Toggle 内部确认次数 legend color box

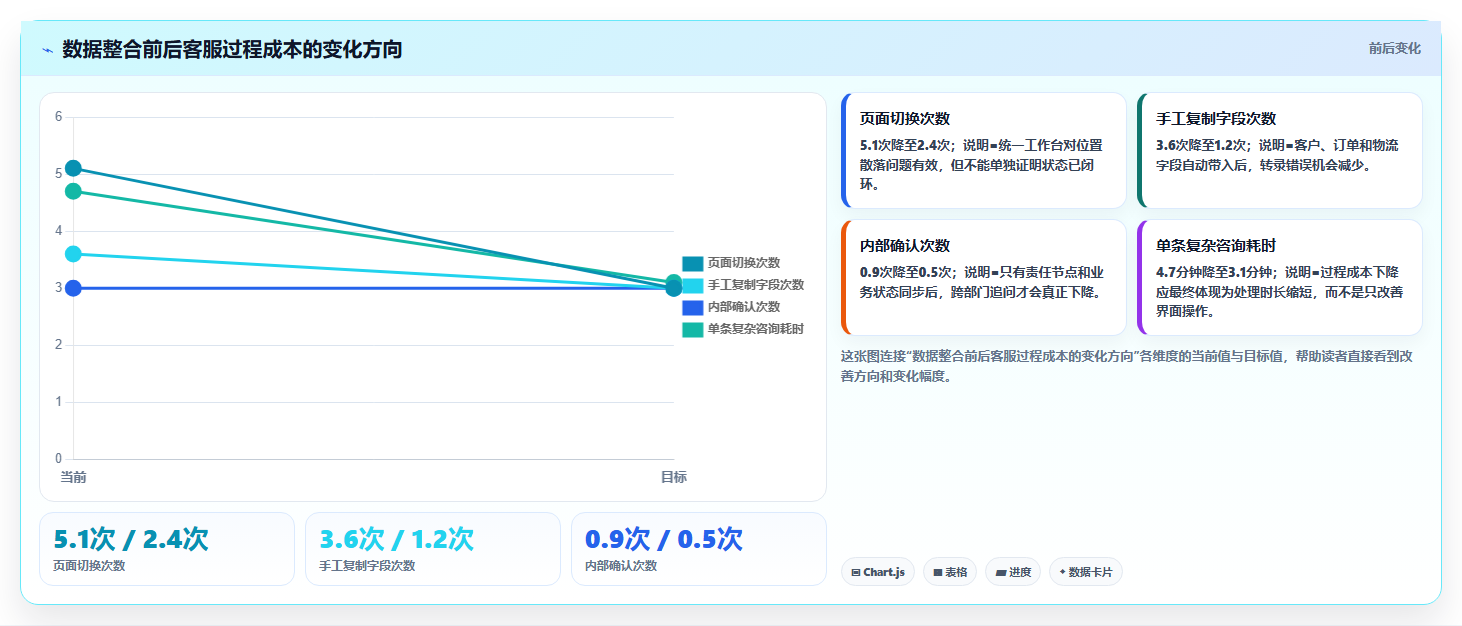click(693, 307)
